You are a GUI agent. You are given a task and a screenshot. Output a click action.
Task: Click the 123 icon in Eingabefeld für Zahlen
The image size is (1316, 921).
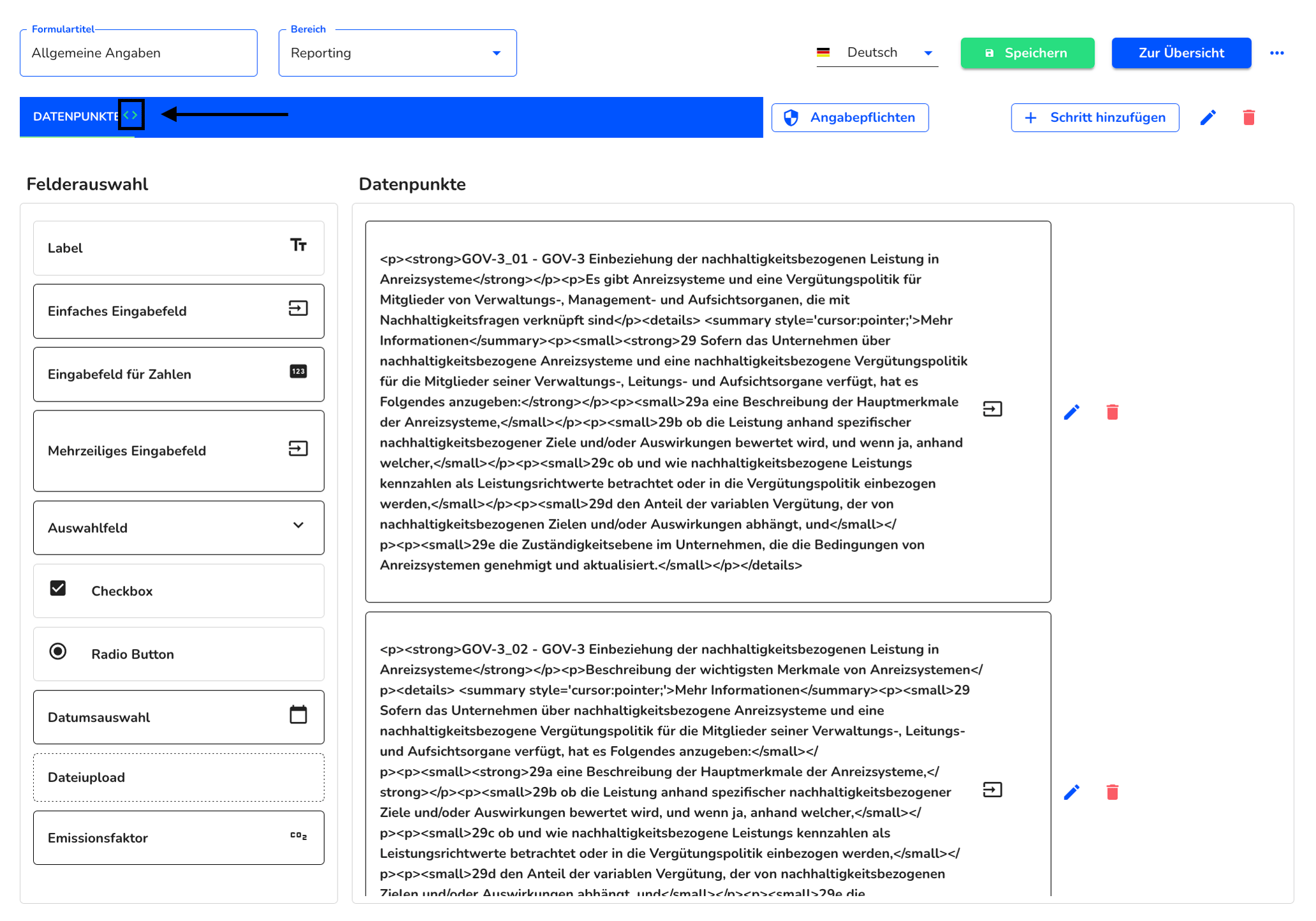tap(298, 371)
